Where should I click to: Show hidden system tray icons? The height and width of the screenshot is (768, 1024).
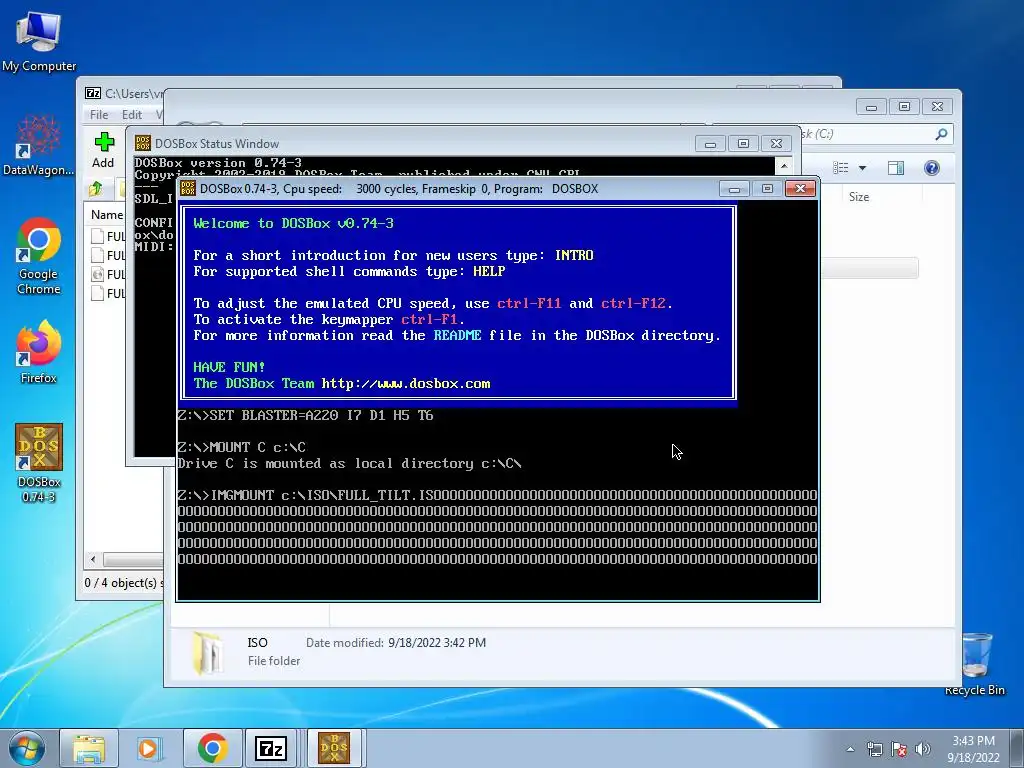[850, 750]
